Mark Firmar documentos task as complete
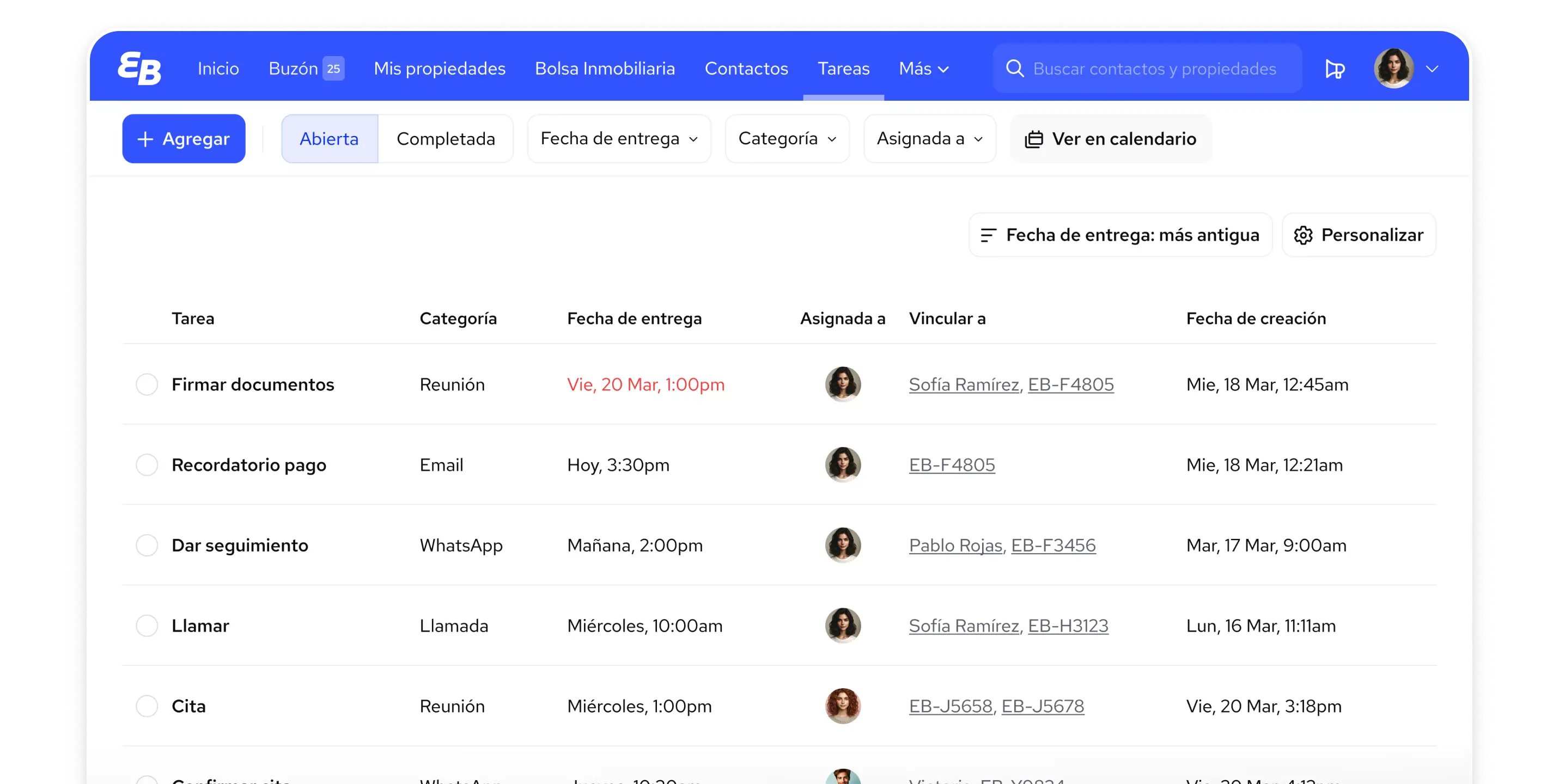The width and height of the screenshot is (1559, 784). point(147,384)
